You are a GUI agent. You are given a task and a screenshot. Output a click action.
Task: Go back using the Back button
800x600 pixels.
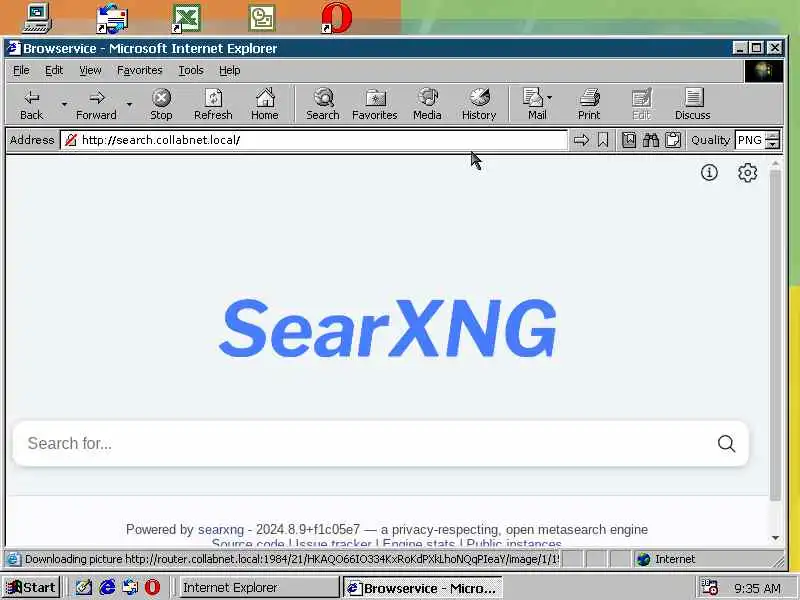coord(31,105)
